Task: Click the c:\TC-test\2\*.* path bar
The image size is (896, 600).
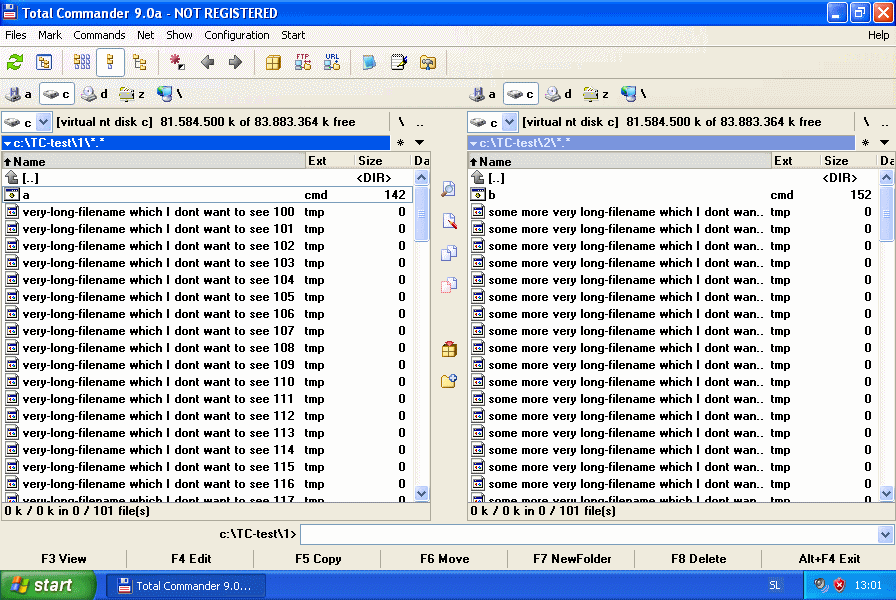Action: [x=661, y=142]
